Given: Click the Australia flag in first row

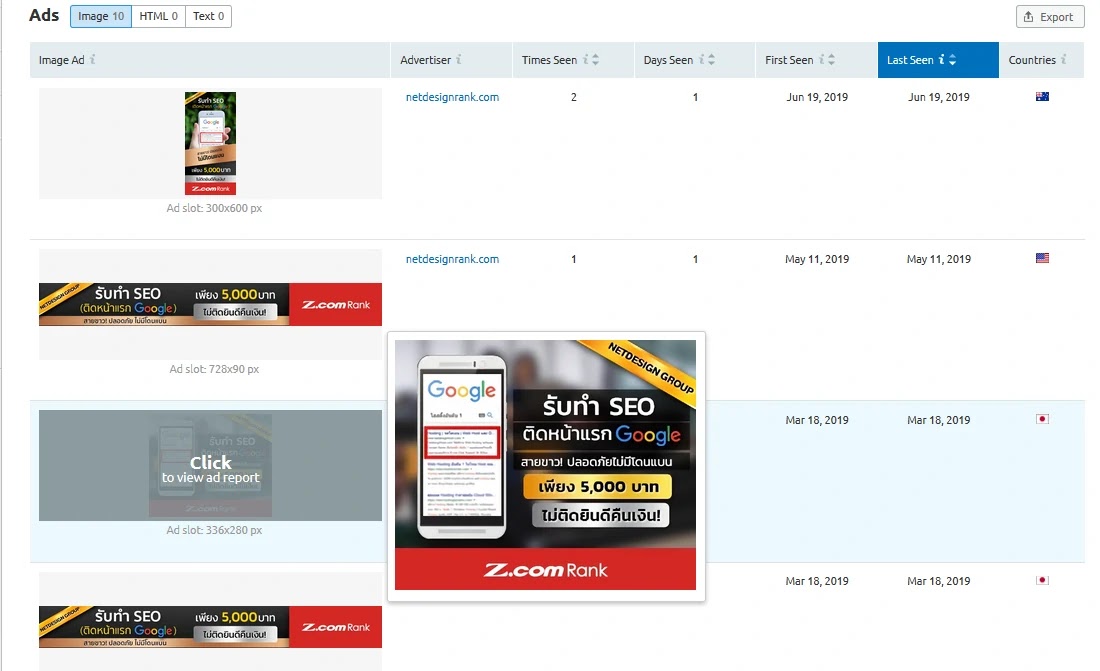Looking at the screenshot, I should (1042, 96).
